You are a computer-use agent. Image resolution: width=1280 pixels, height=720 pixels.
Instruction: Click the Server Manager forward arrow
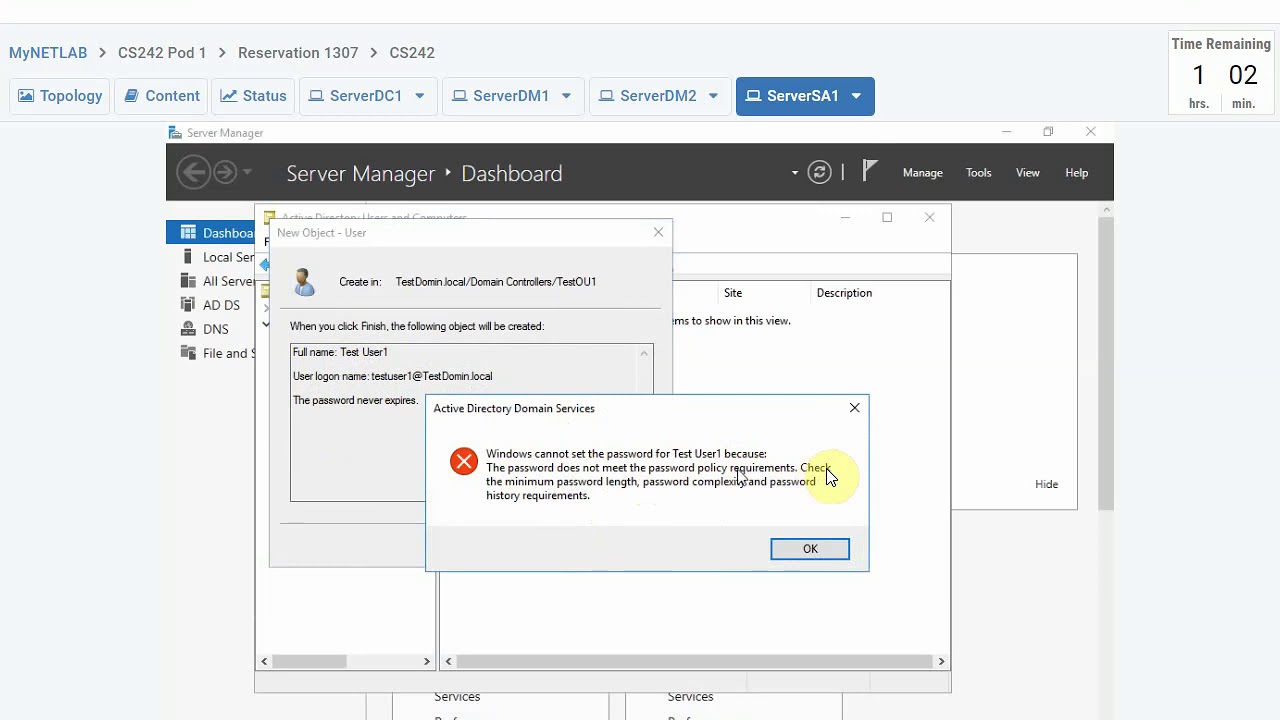[225, 173]
